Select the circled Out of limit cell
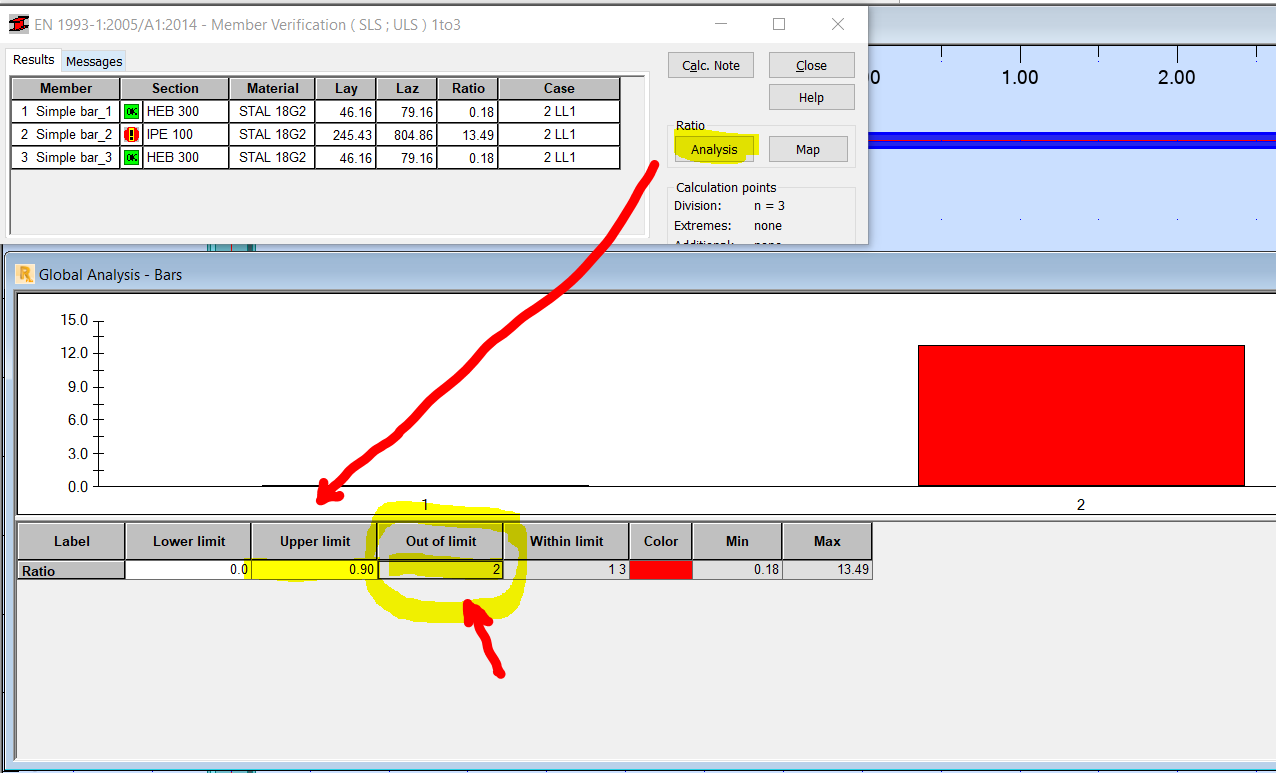1276x773 pixels. (x=440, y=569)
